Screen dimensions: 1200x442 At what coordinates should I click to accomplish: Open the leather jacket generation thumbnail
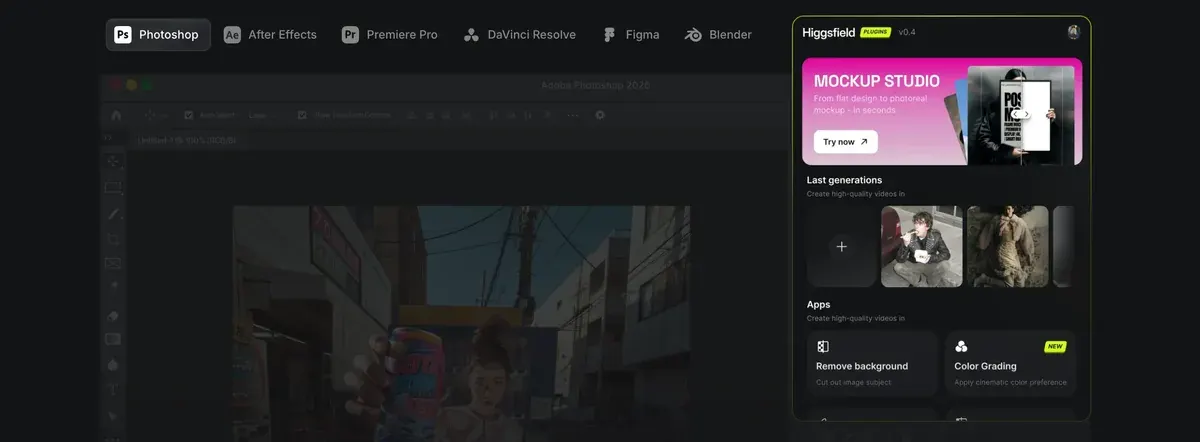(x=922, y=246)
